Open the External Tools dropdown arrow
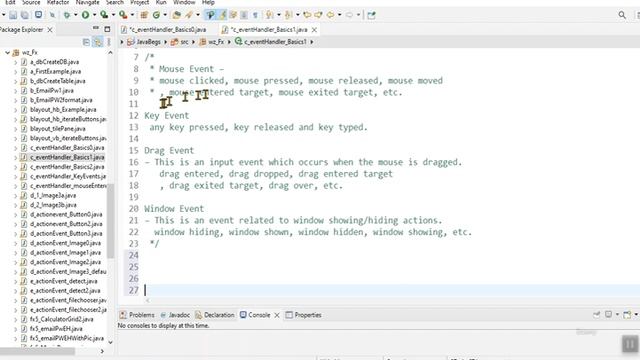Screen dimensions: 640x360 (x=132, y=15)
